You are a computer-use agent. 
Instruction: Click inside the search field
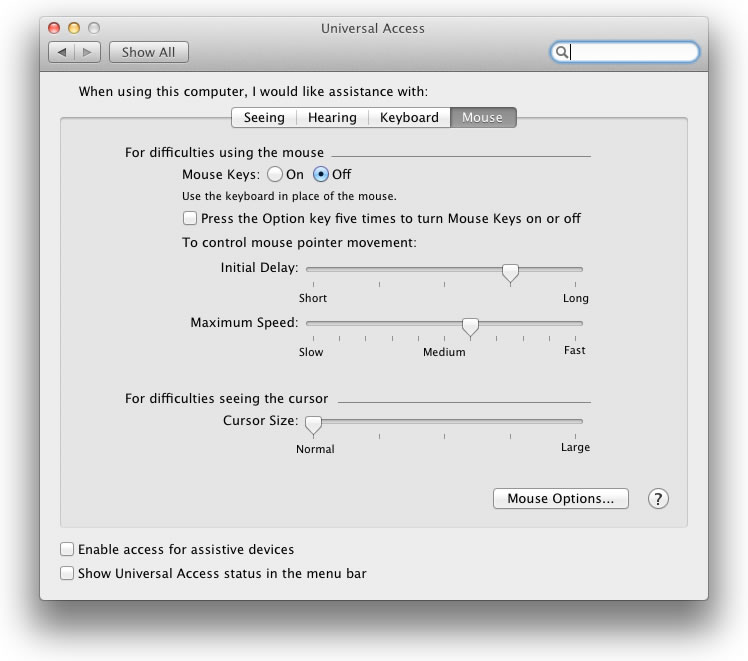click(630, 52)
